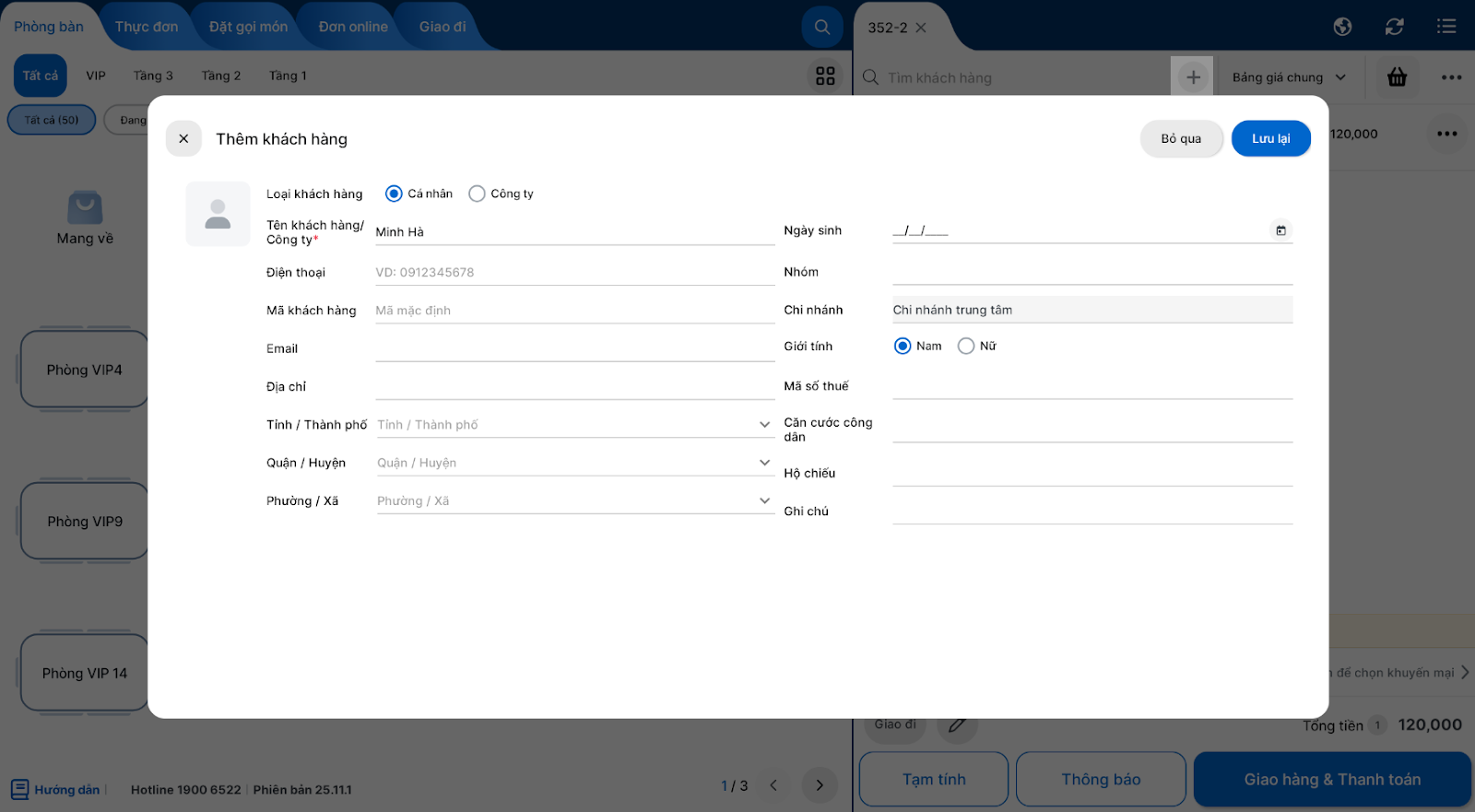Close the Thêm khách hàng dialog

pos(183,139)
